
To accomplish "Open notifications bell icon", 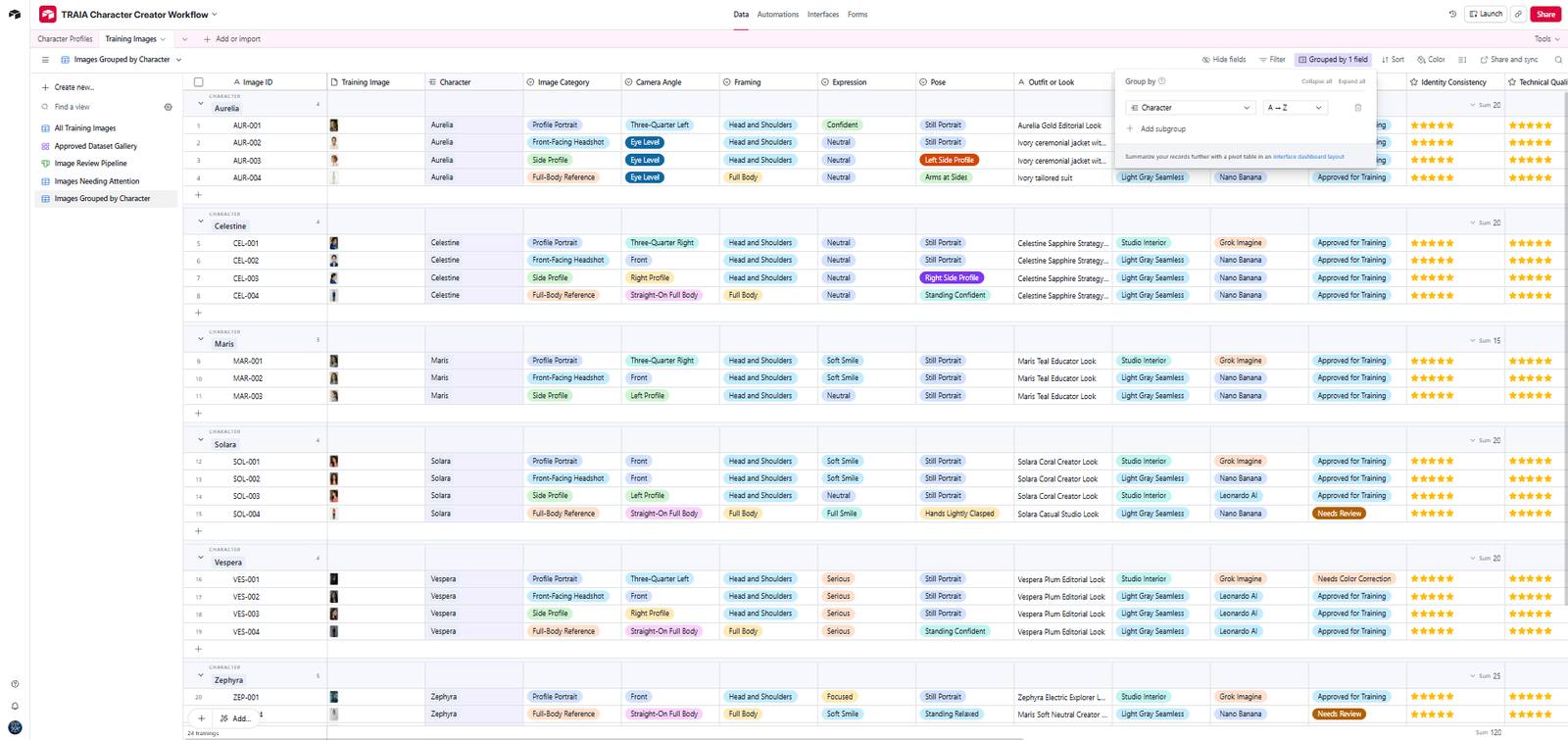I will tap(15, 706).
